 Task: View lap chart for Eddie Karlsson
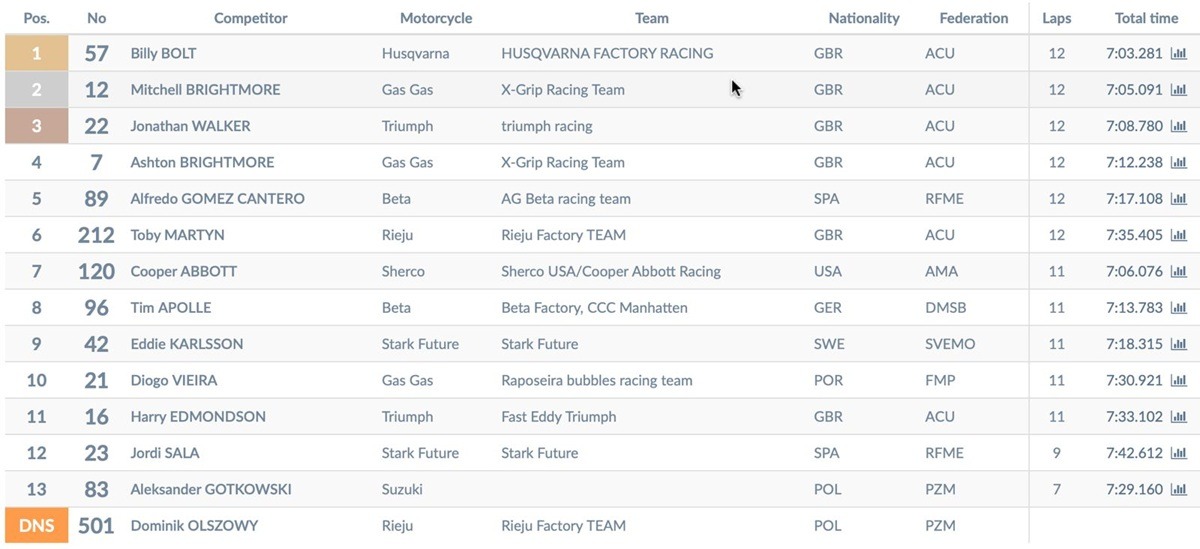tap(1178, 344)
